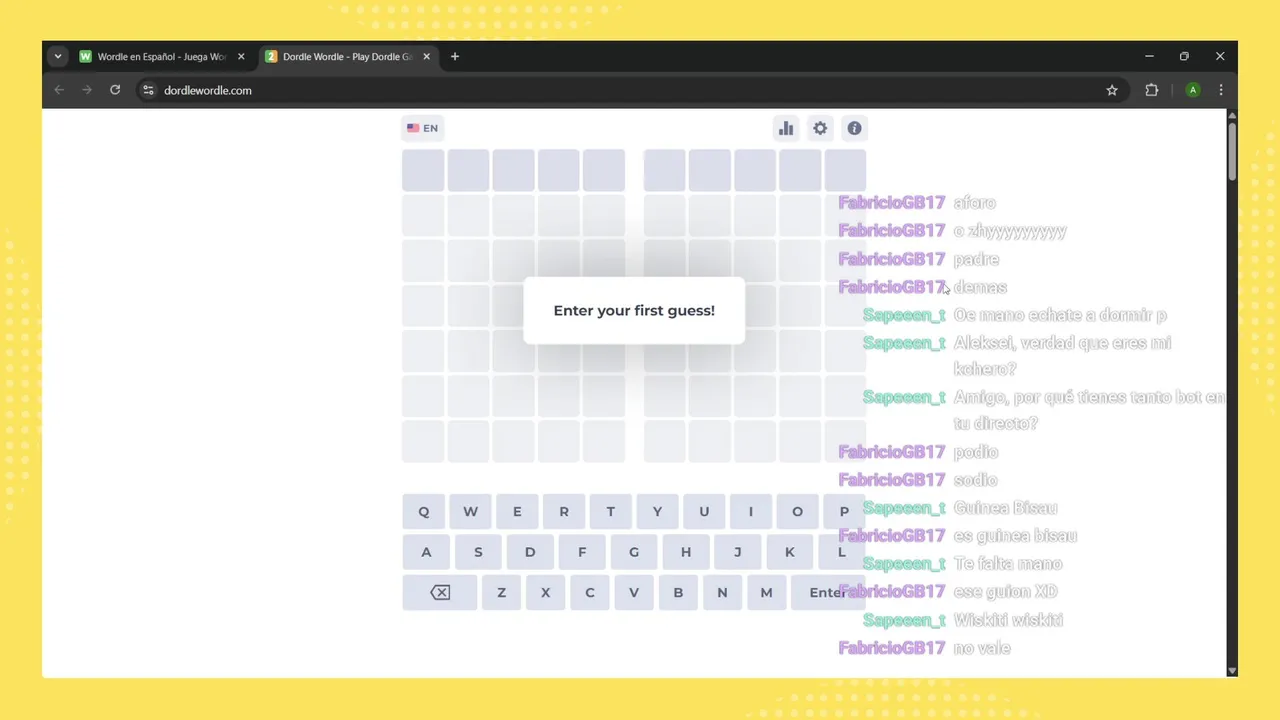Open a new browser tab
Screen dimensions: 1280x720
[x=455, y=57]
